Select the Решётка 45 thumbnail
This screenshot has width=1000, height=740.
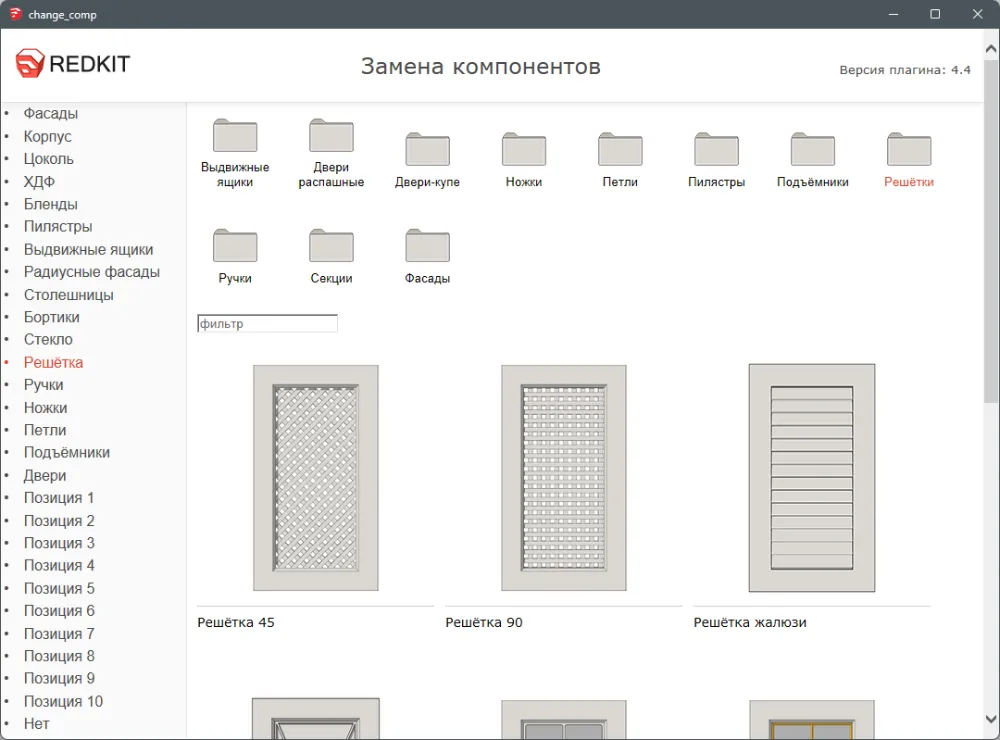point(316,478)
